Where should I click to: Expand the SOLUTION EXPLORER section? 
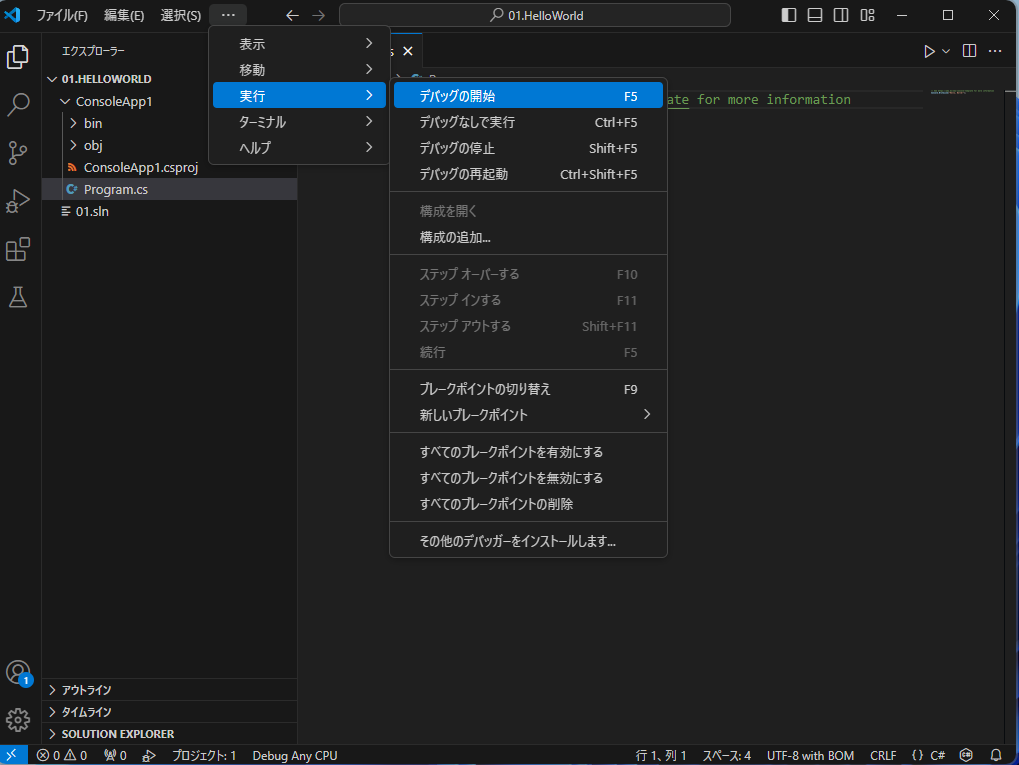tap(170, 734)
